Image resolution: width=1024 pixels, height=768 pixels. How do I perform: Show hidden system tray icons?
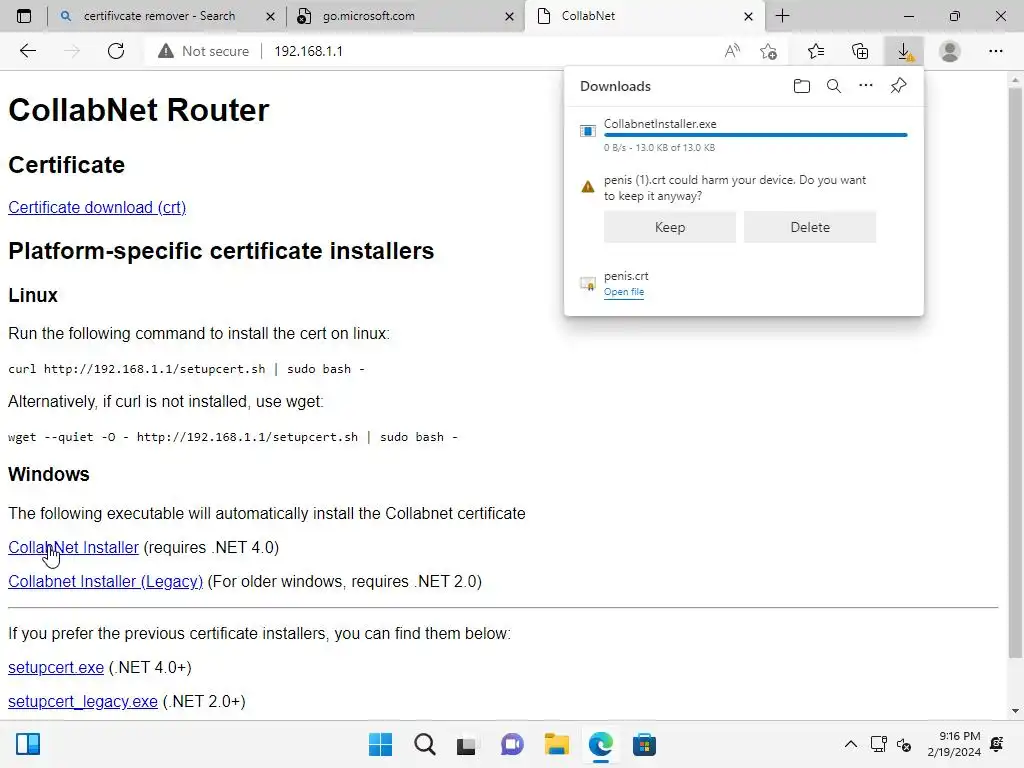850,744
